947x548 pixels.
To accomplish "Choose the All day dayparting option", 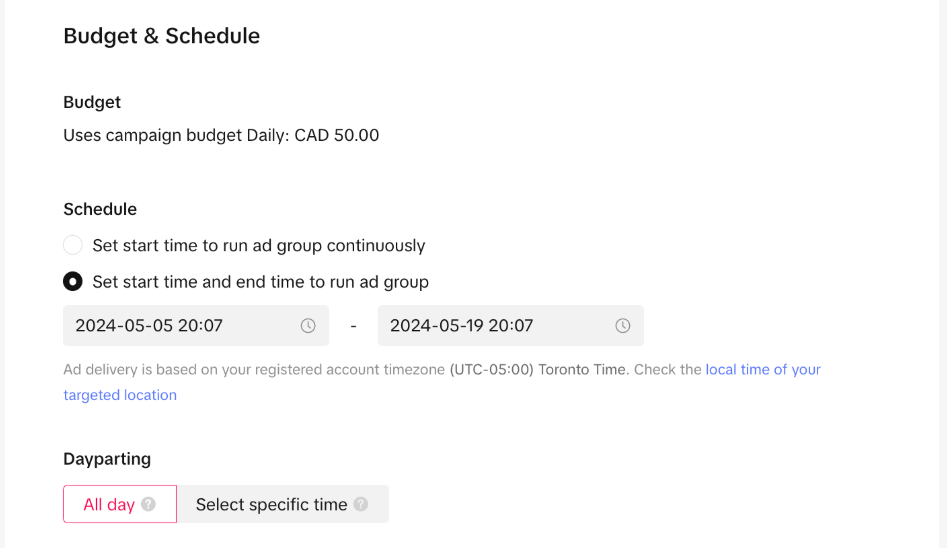I will [x=109, y=504].
